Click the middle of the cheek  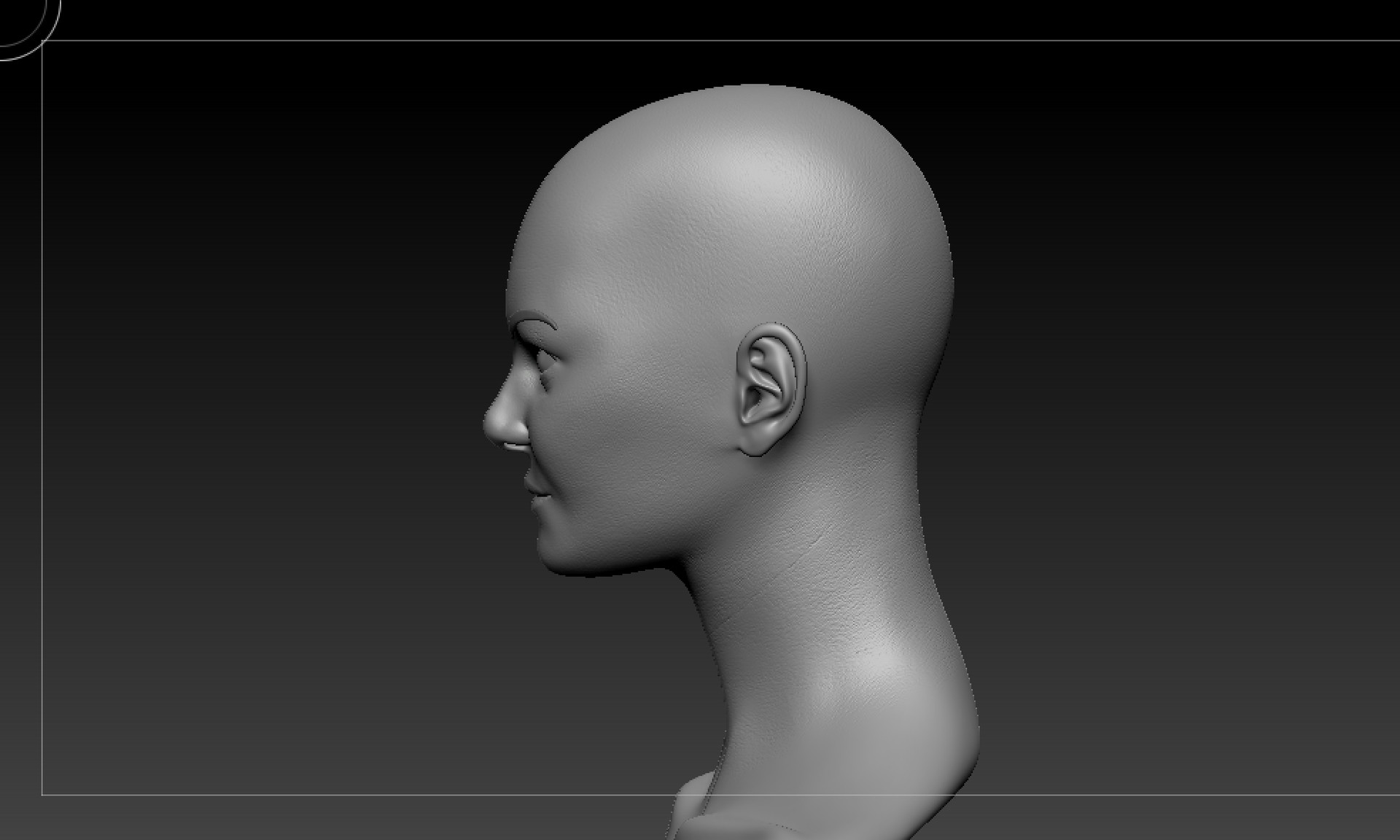point(612,437)
